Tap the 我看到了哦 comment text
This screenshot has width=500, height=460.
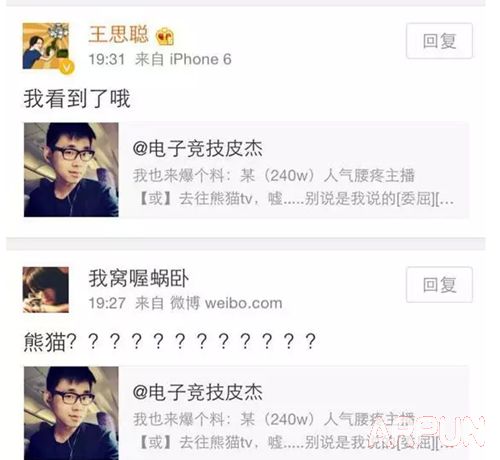77,99
